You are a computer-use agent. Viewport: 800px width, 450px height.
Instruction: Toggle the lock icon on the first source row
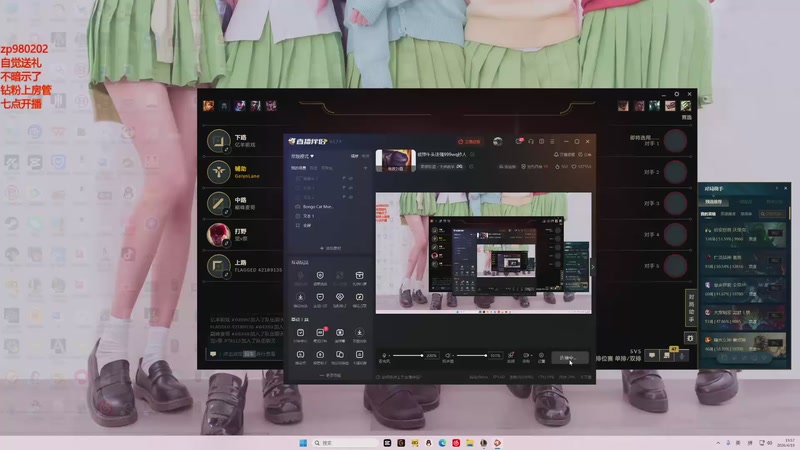tap(344, 179)
